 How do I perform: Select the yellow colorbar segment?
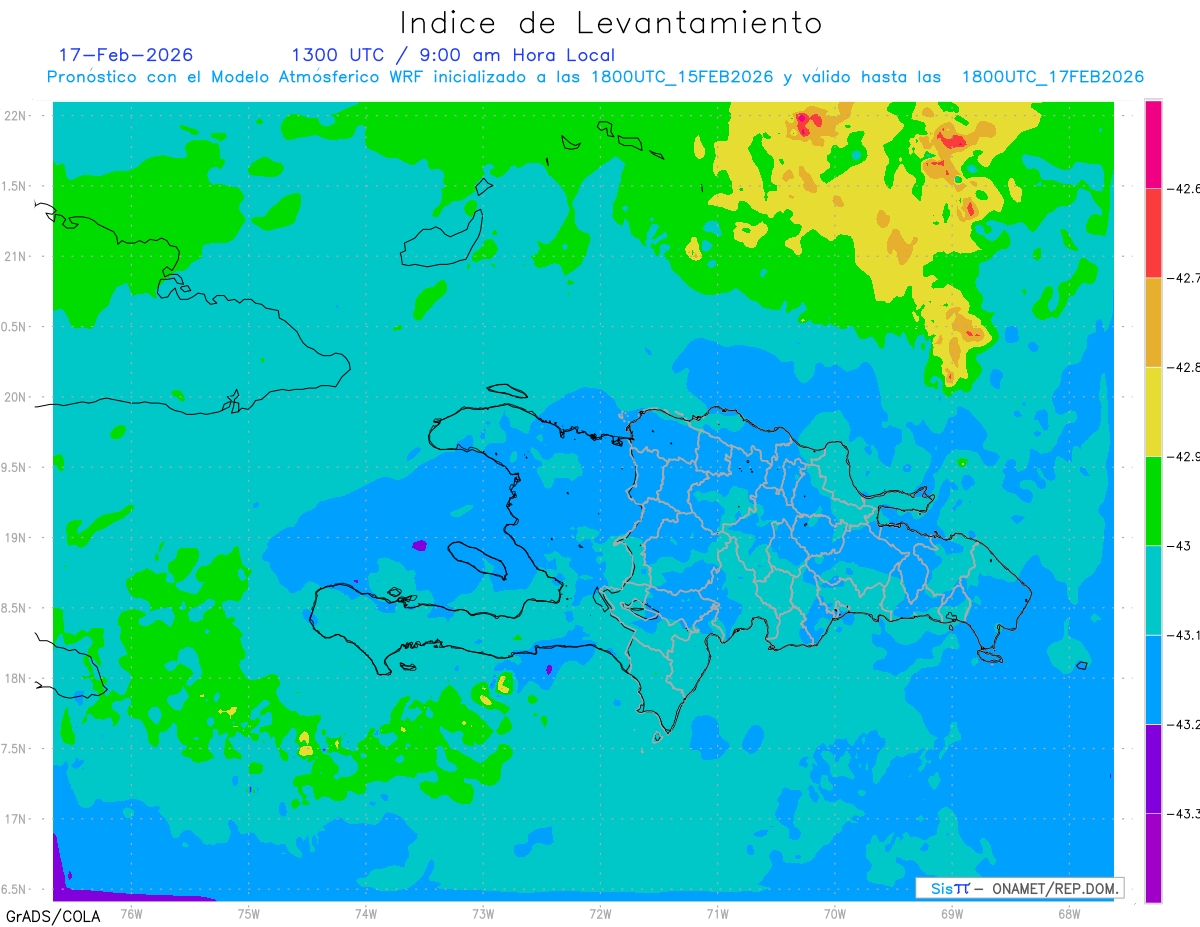[x=1153, y=411]
